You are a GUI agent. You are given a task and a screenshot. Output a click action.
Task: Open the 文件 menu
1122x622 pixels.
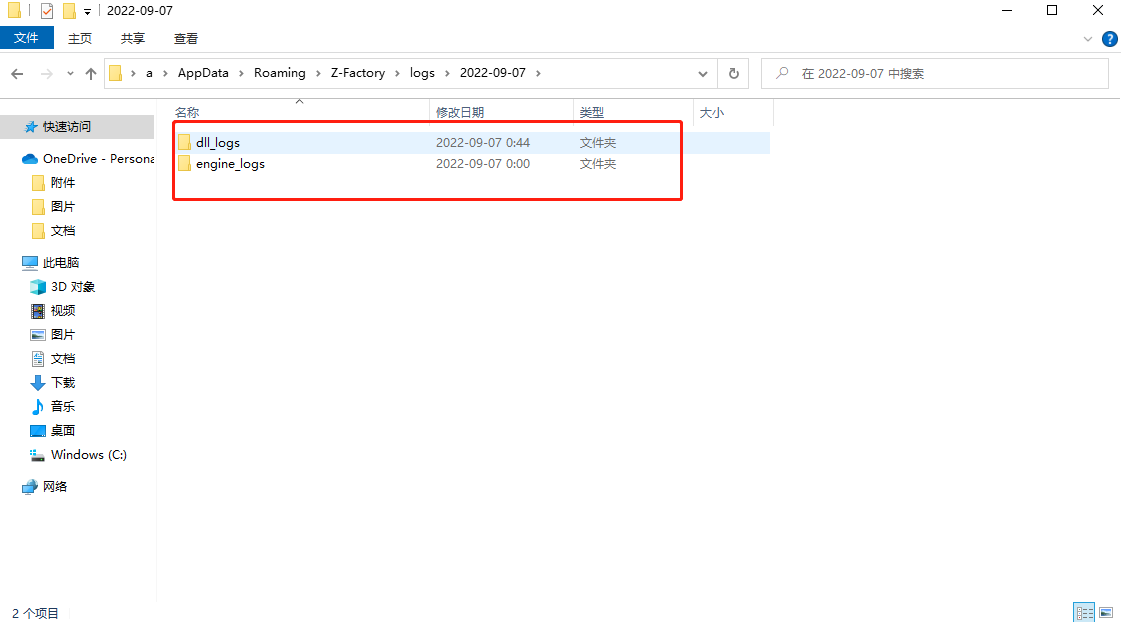(26, 38)
